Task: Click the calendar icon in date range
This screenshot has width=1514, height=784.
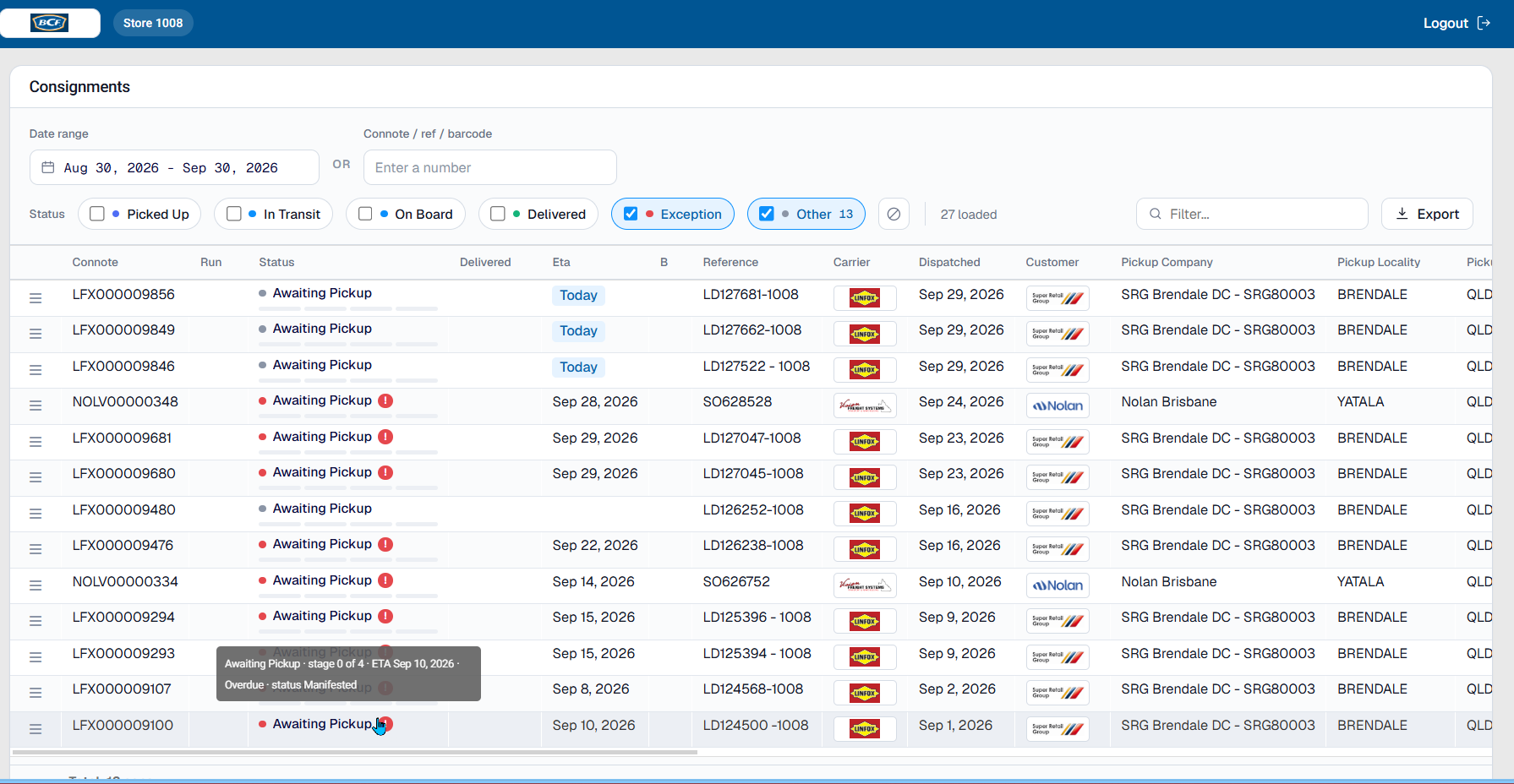Action: 48,167
